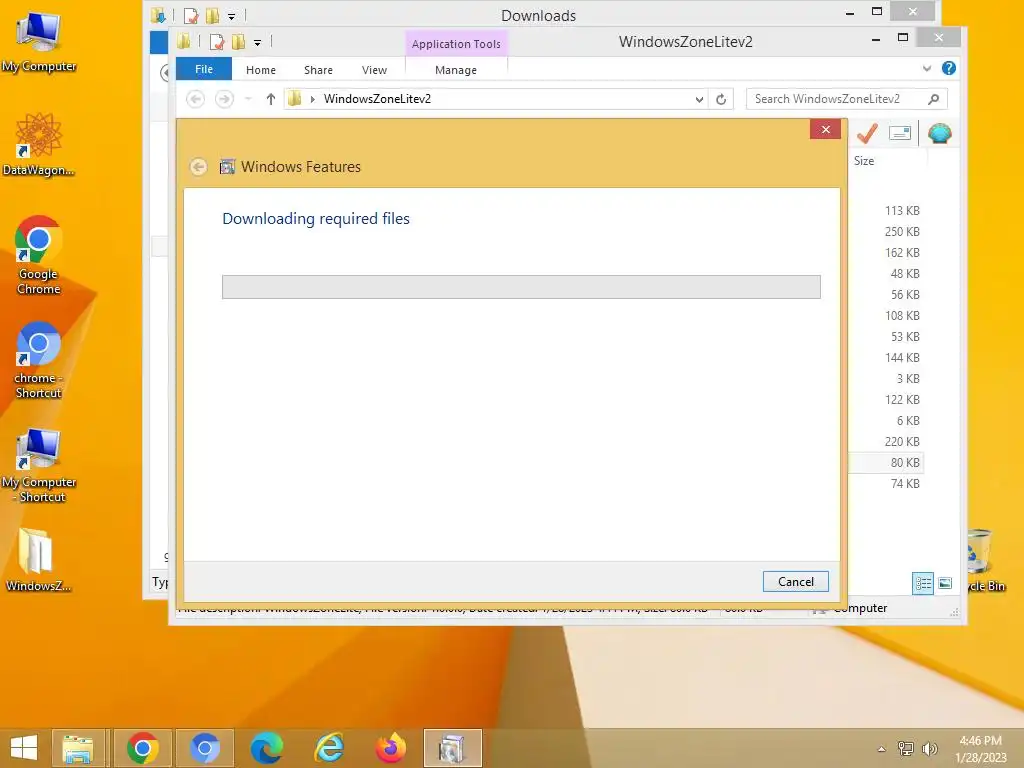
Task: Click Properties icon in quick access toolbar
Action: click(x=217, y=42)
